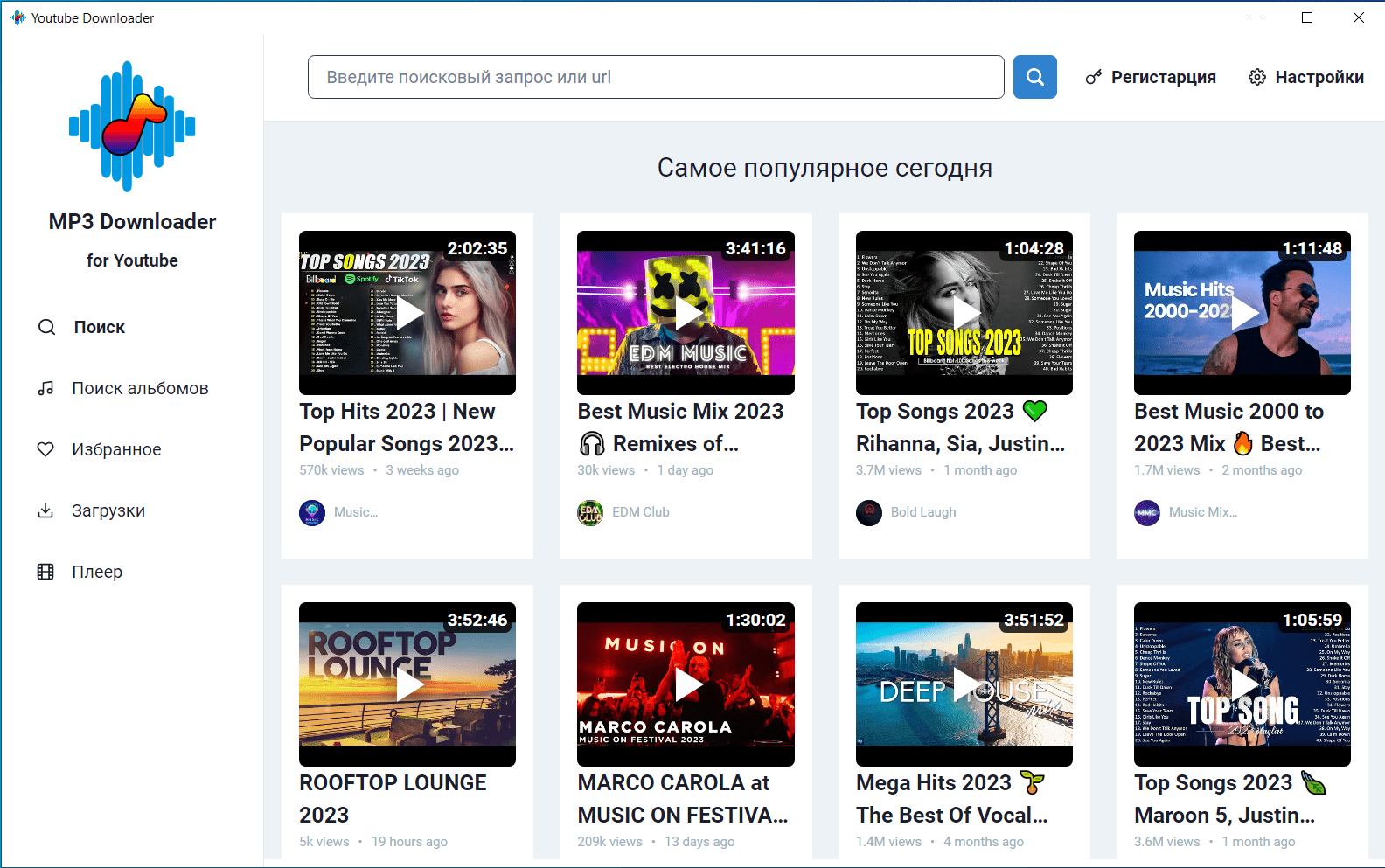1385x868 pixels.
Task: Click '1 month ago' under Rihanna video
Action: pos(980,470)
